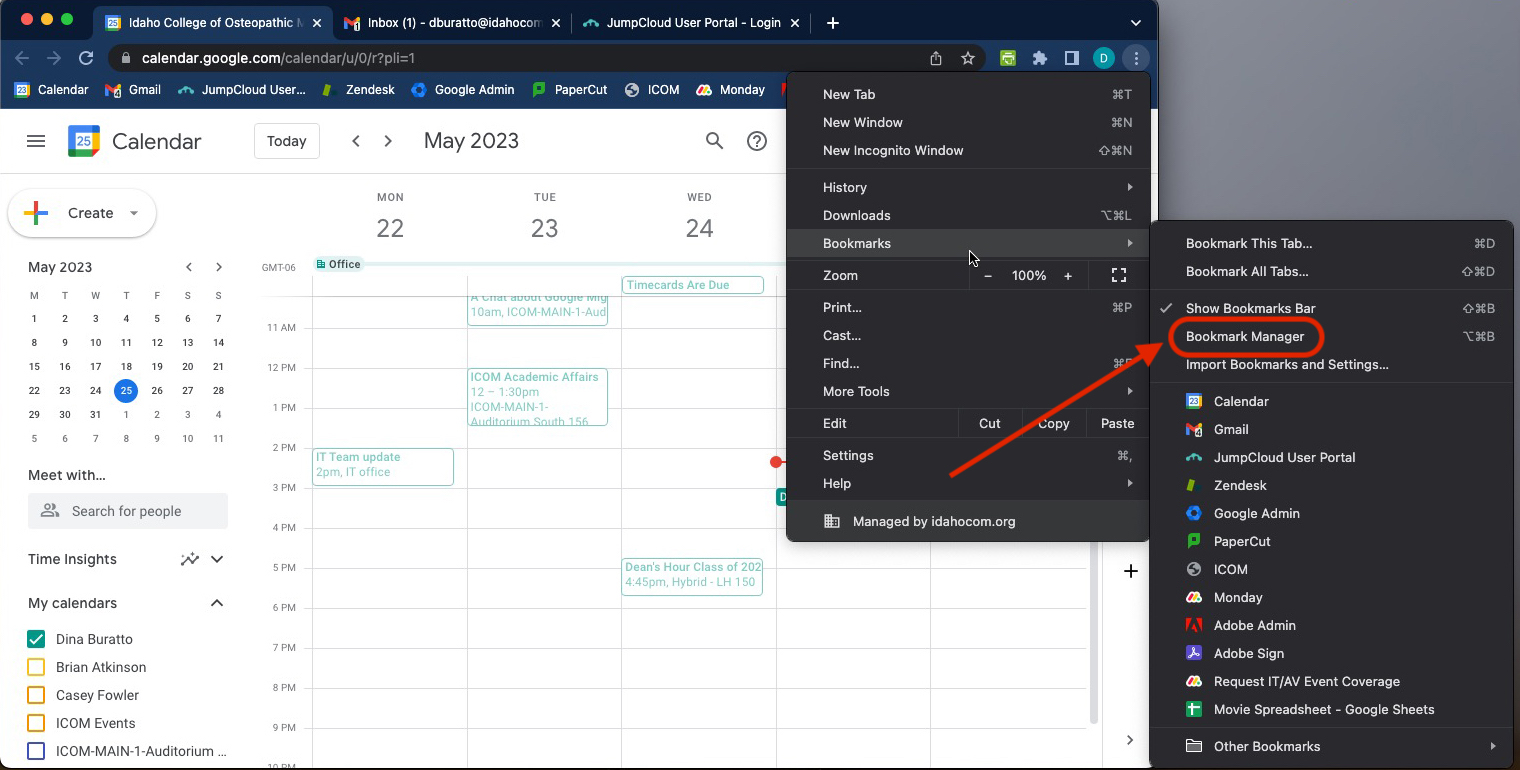Open Settings from the Chrome menu

[x=968, y=455]
